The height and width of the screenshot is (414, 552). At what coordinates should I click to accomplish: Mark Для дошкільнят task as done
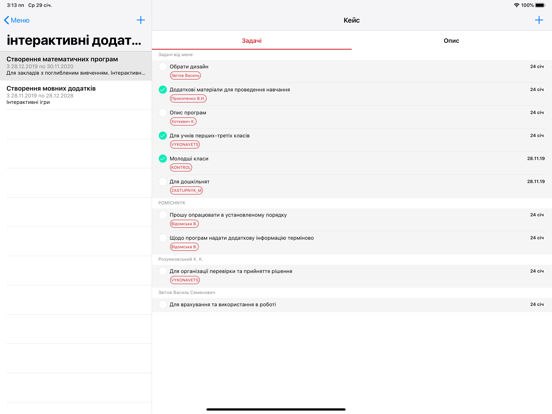point(163,182)
